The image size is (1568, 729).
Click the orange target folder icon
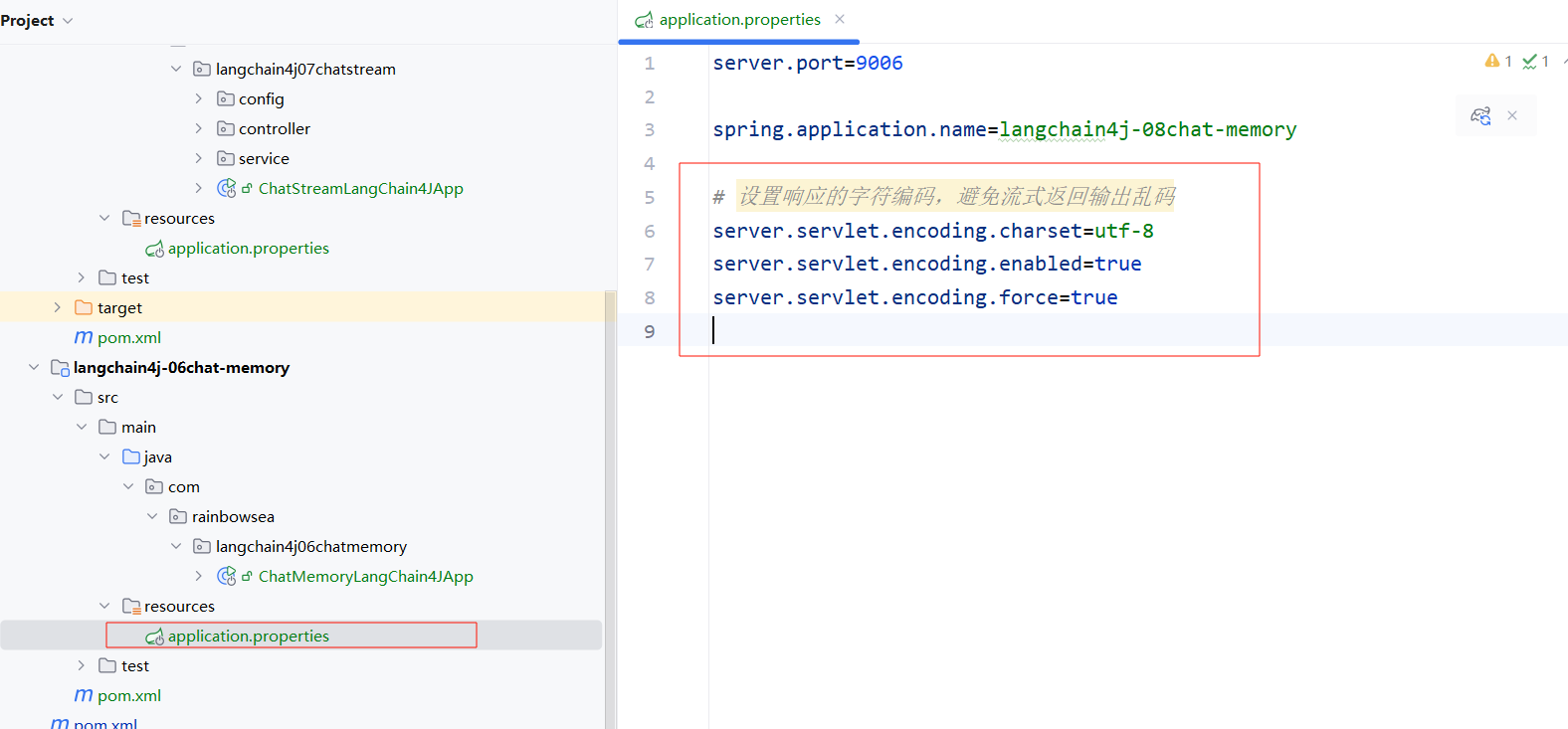[84, 307]
